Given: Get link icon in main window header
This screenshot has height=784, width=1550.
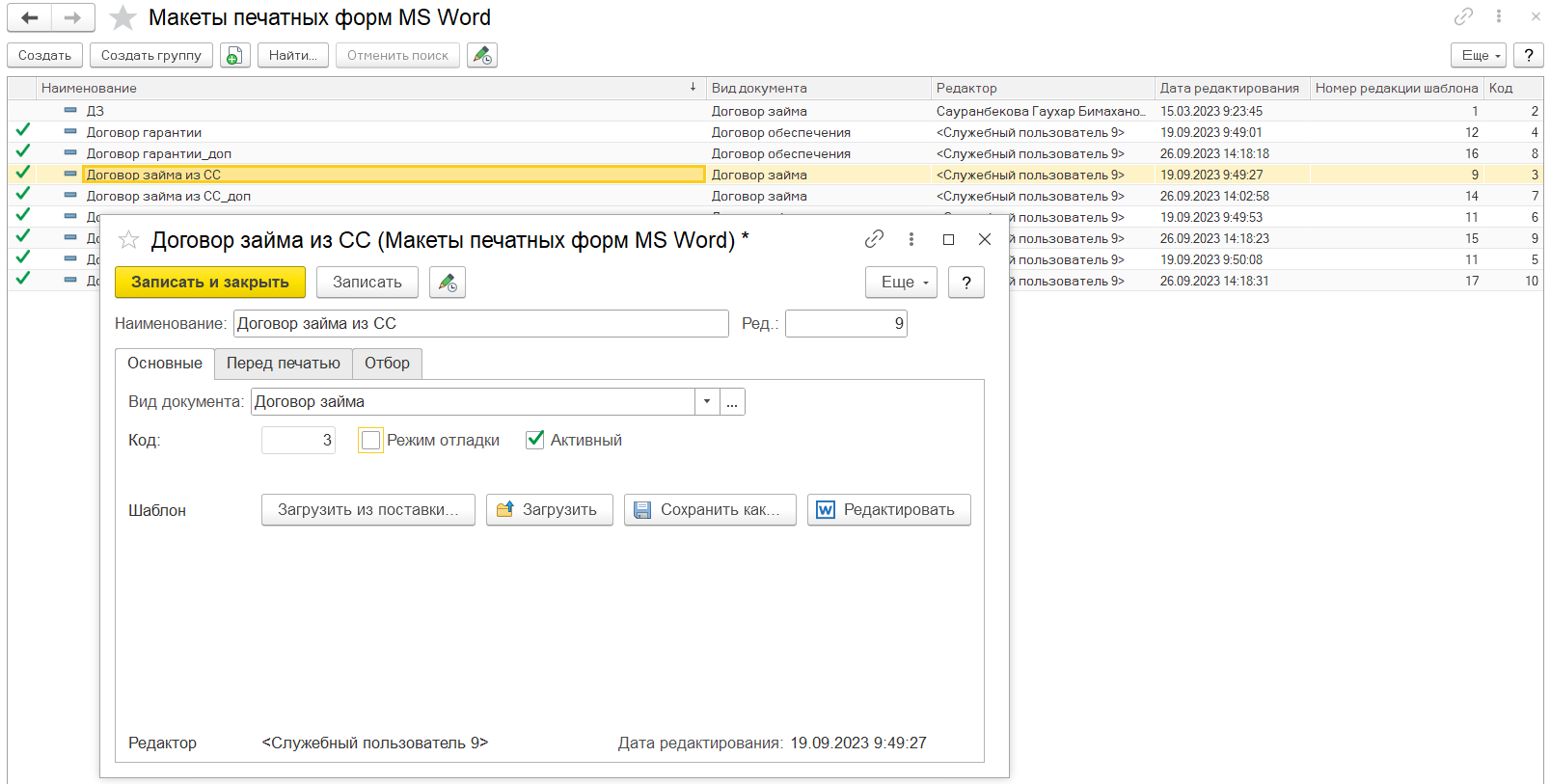Looking at the screenshot, I should 1463,16.
